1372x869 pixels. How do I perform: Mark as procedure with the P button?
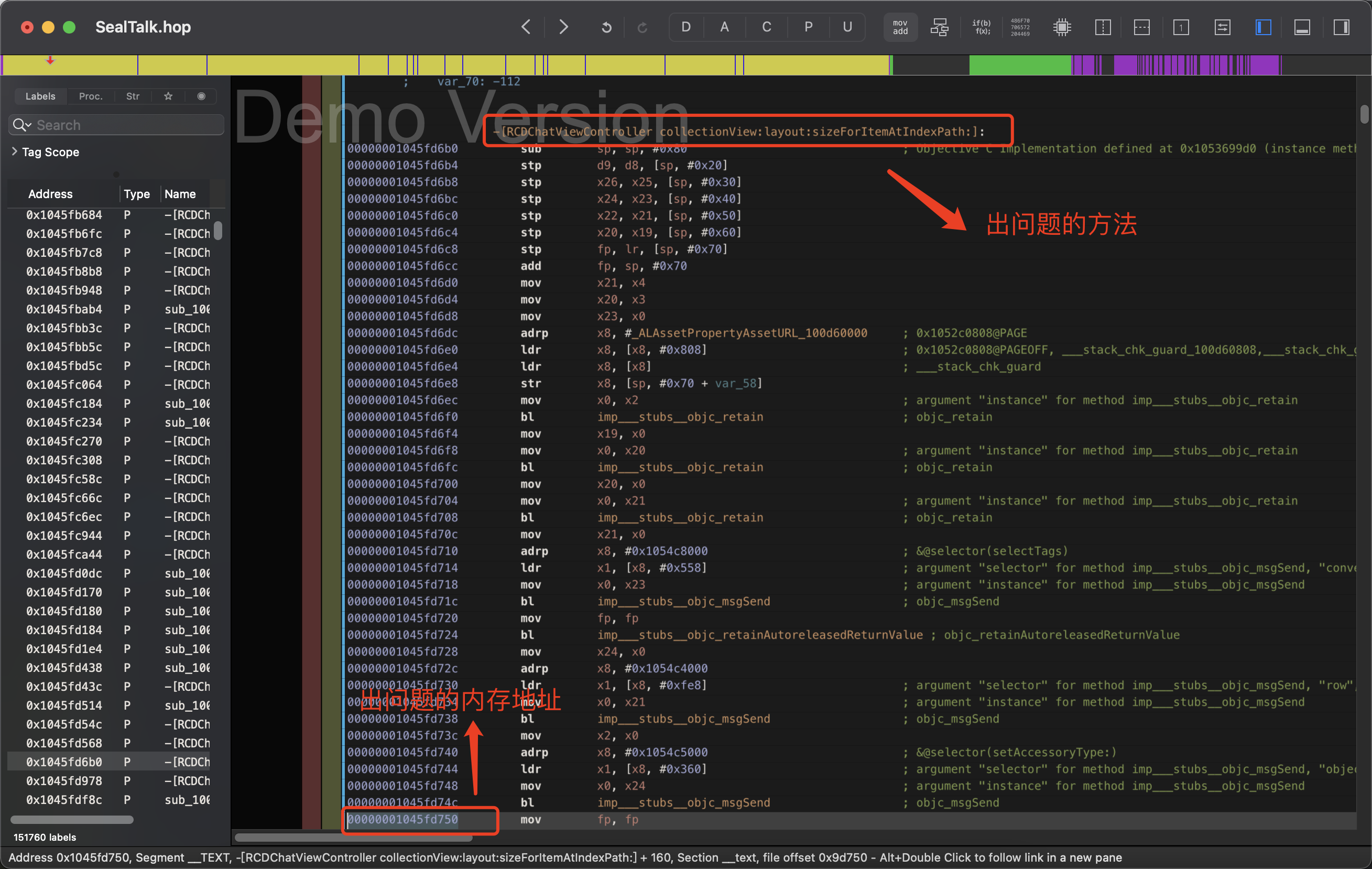click(x=808, y=27)
